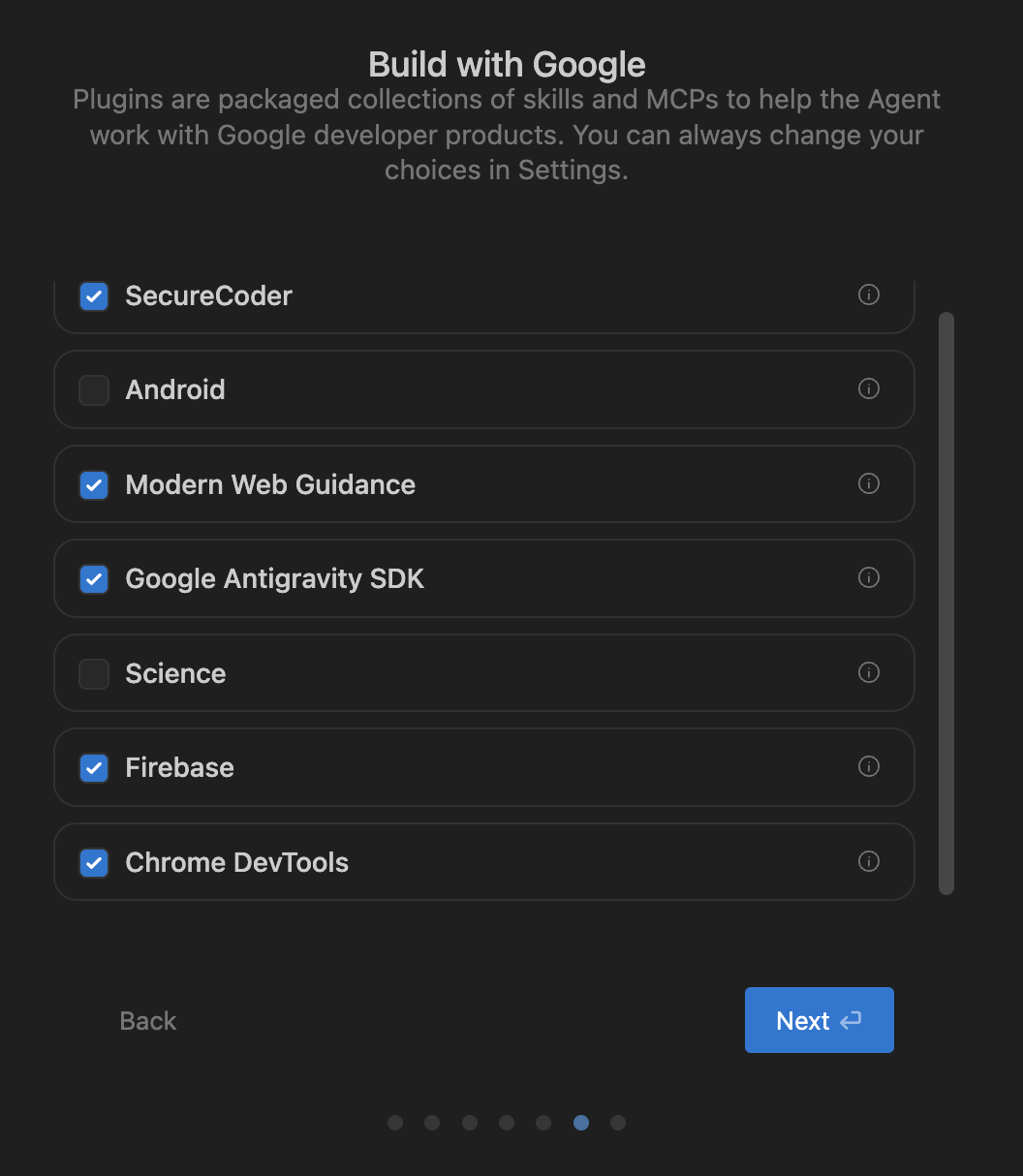
Task: Uncheck Google Antigravity SDK checkbox
Action: pos(94,578)
